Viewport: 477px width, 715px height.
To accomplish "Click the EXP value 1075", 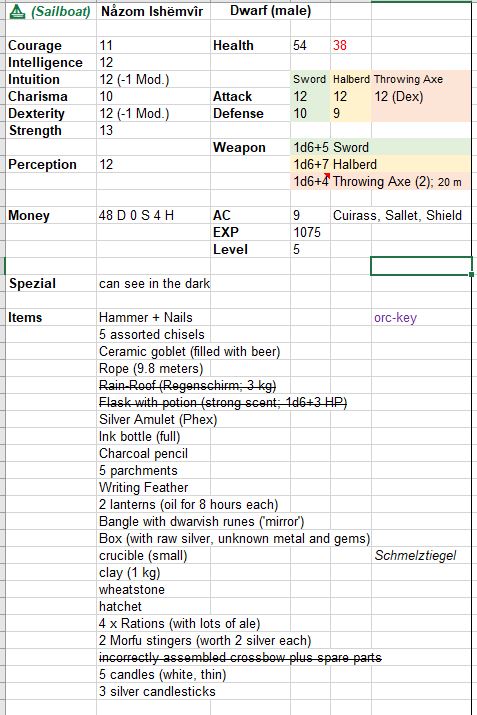I will [x=307, y=233].
